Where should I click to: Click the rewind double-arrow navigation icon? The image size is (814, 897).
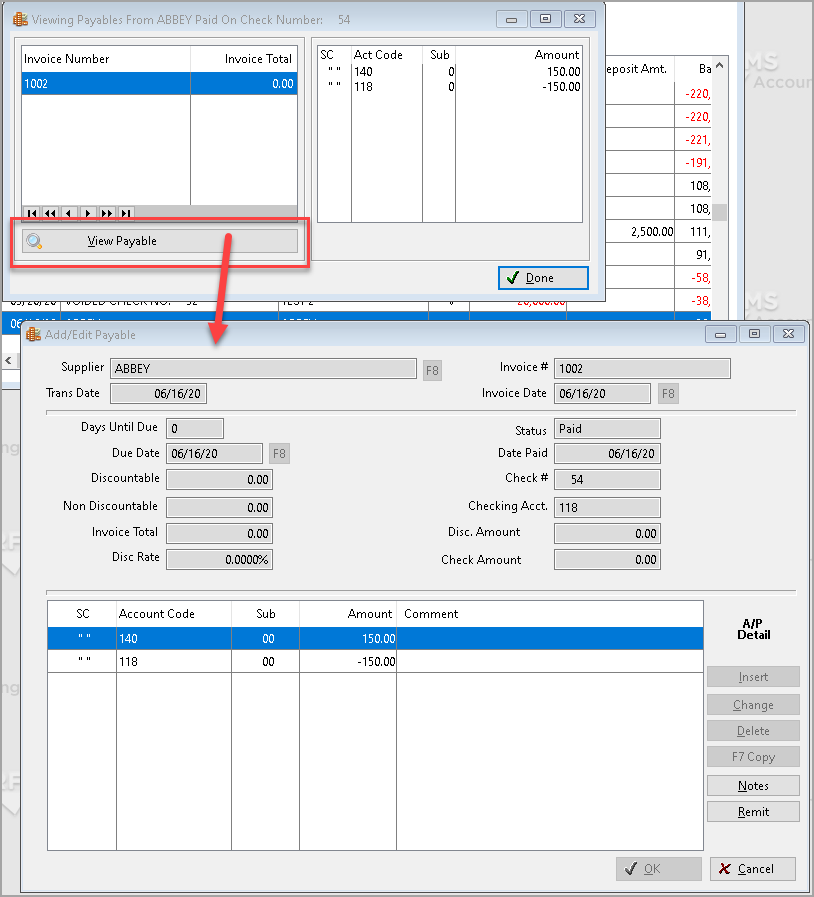50,213
